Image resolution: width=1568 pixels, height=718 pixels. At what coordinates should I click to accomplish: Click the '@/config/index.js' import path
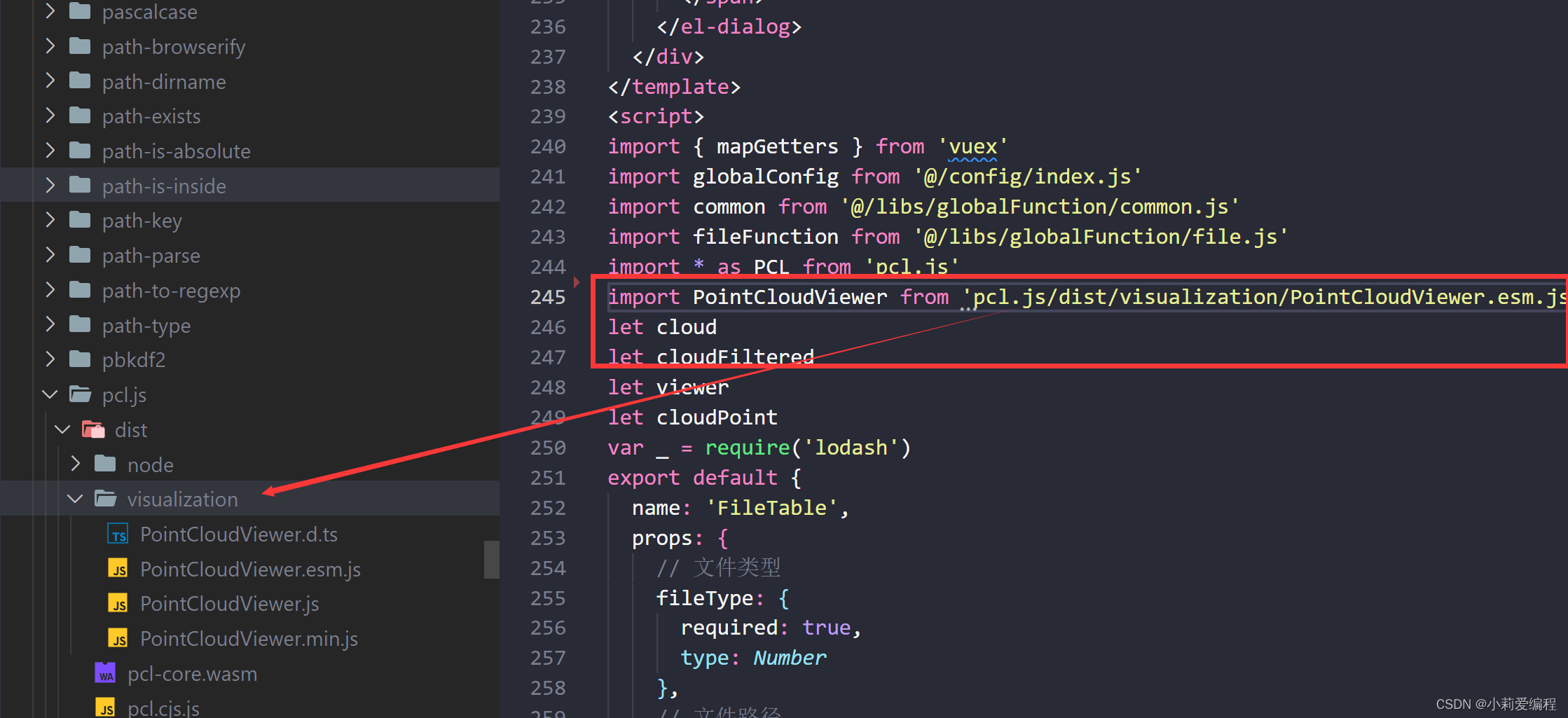click(1028, 177)
